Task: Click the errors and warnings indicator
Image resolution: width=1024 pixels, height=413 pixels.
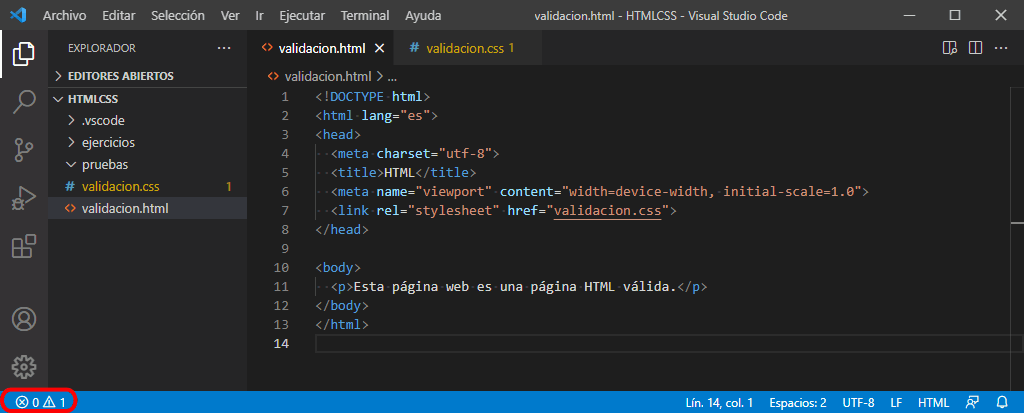Action: pos(41,402)
